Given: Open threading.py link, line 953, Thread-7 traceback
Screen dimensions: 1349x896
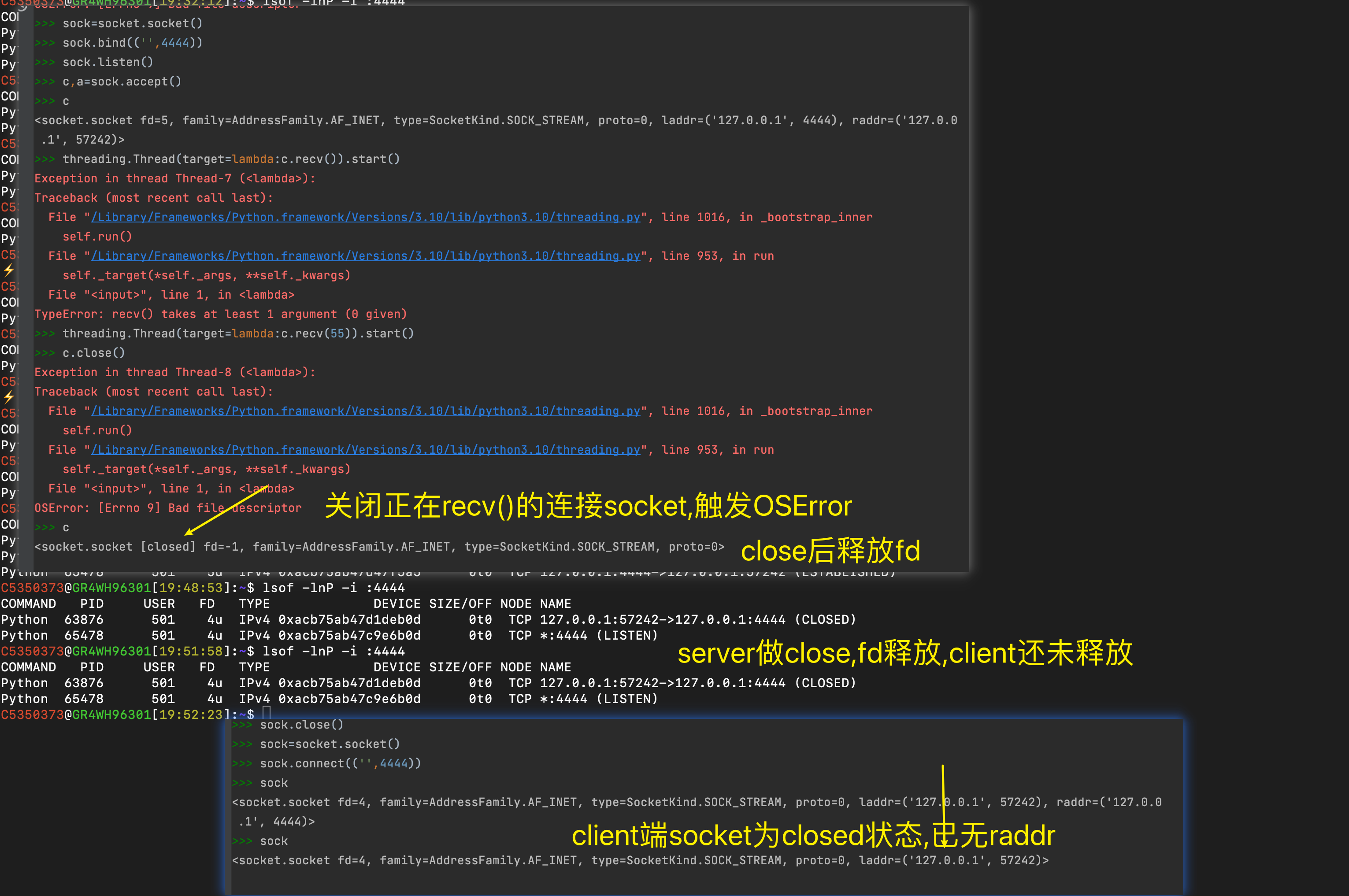Looking at the screenshot, I should tap(366, 256).
